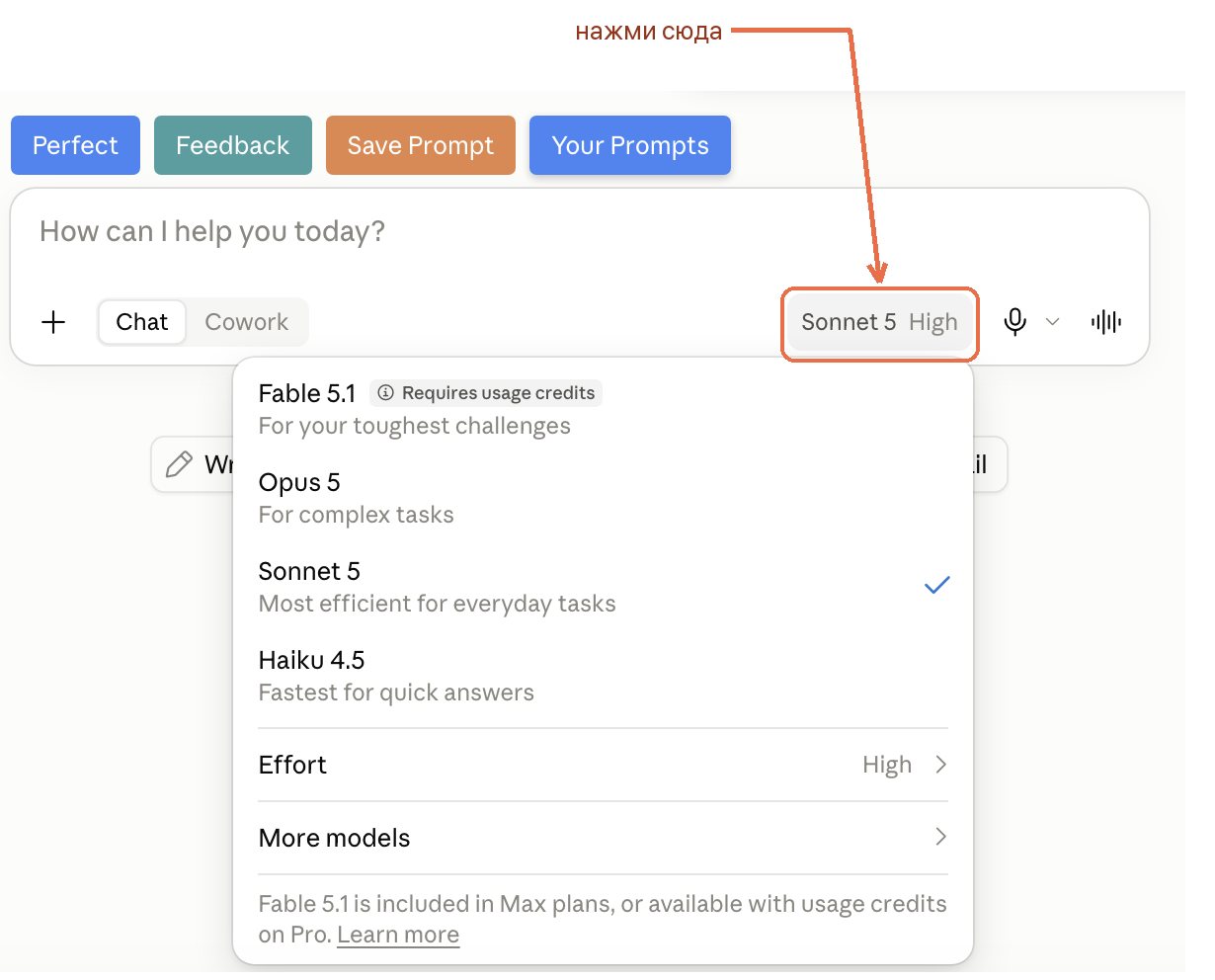Click the chevron arrow in the Effort row
The width and height of the screenshot is (1215, 980).
940,765
